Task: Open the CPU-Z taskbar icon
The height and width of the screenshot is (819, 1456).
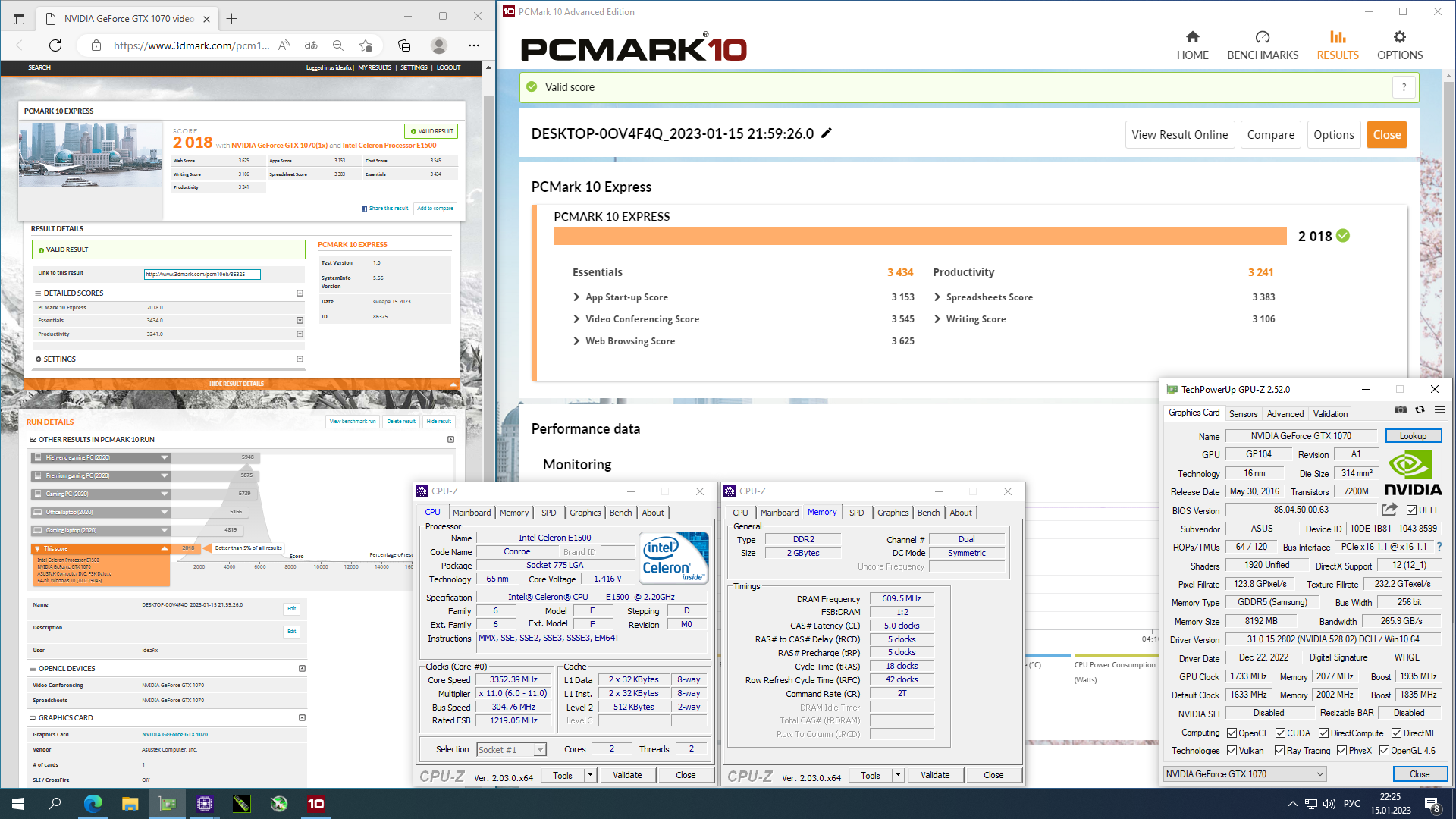Action: click(x=204, y=804)
